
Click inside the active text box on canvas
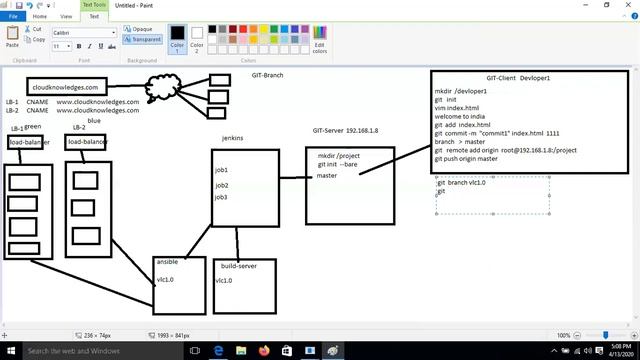[493, 196]
